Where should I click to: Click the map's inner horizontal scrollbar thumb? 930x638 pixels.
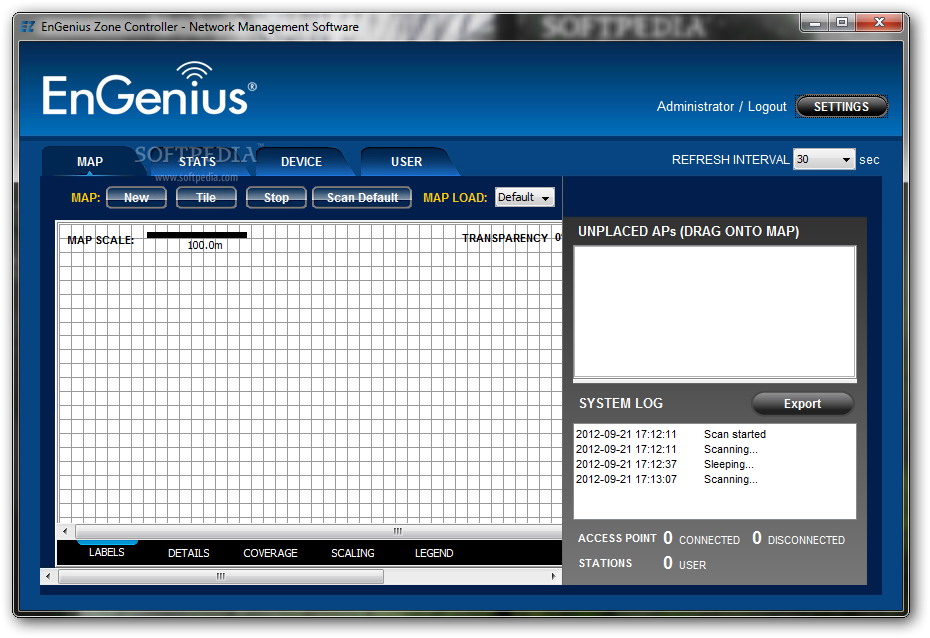coord(320,531)
